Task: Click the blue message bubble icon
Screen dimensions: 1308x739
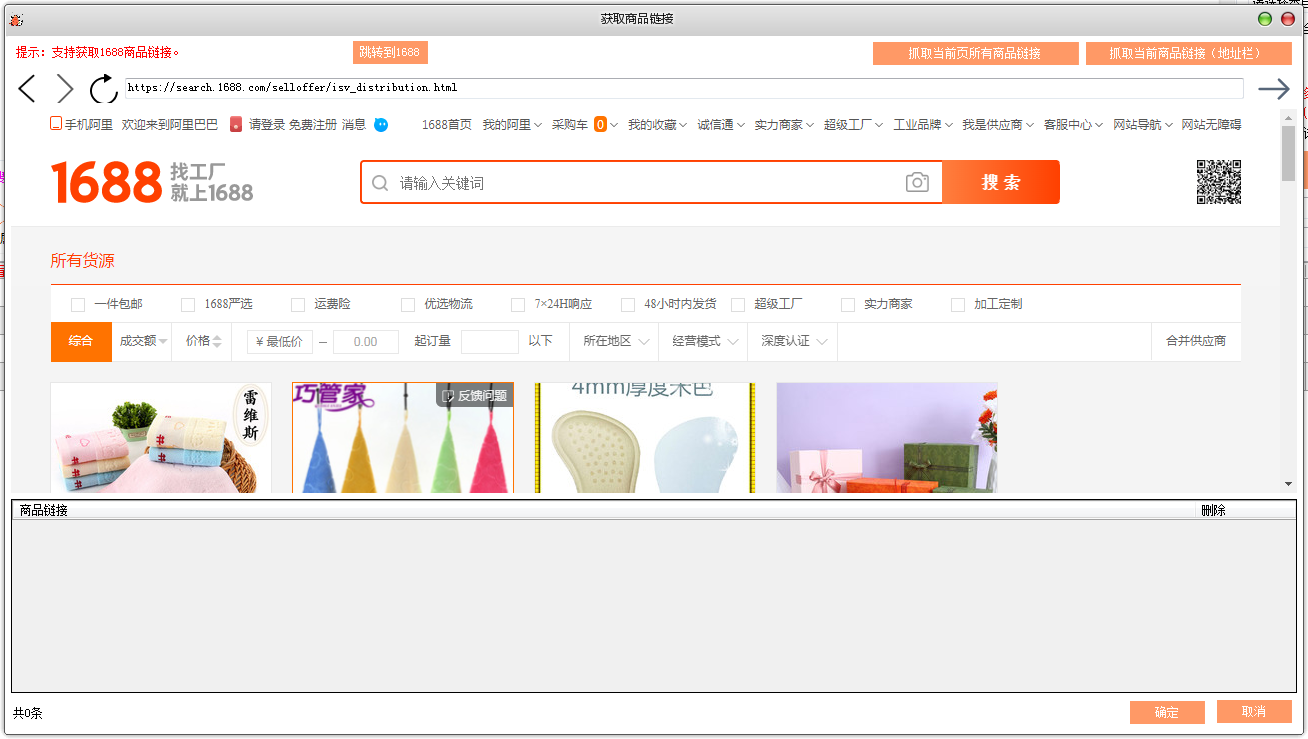Action: 381,125
